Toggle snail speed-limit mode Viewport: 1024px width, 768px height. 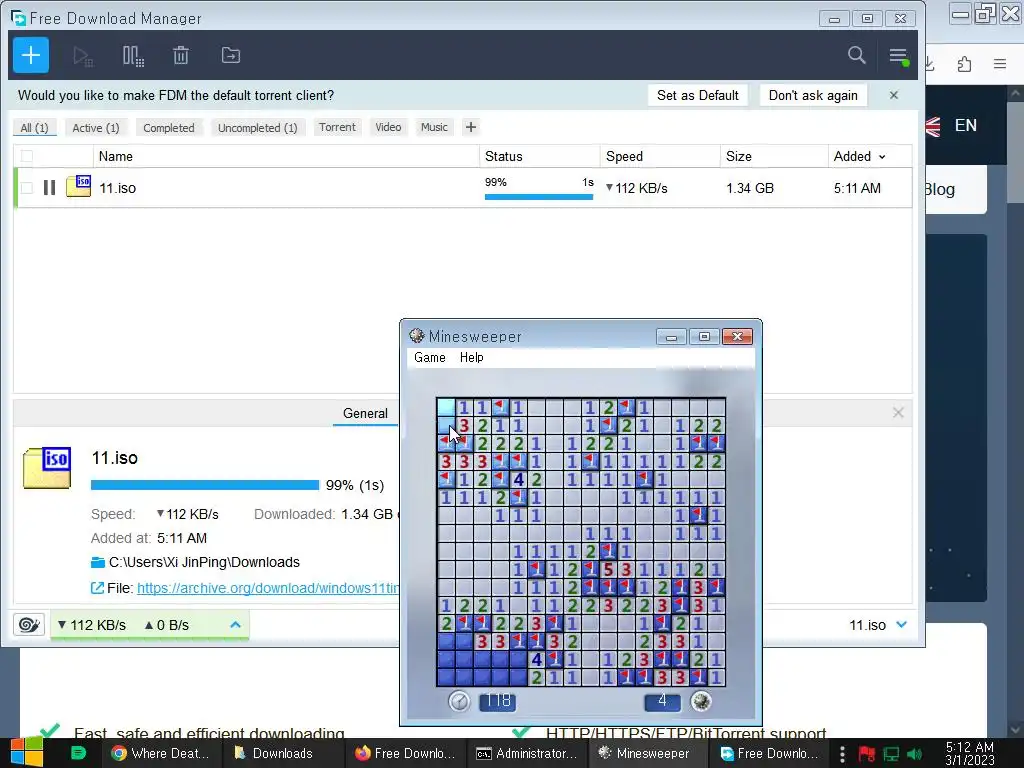29,625
